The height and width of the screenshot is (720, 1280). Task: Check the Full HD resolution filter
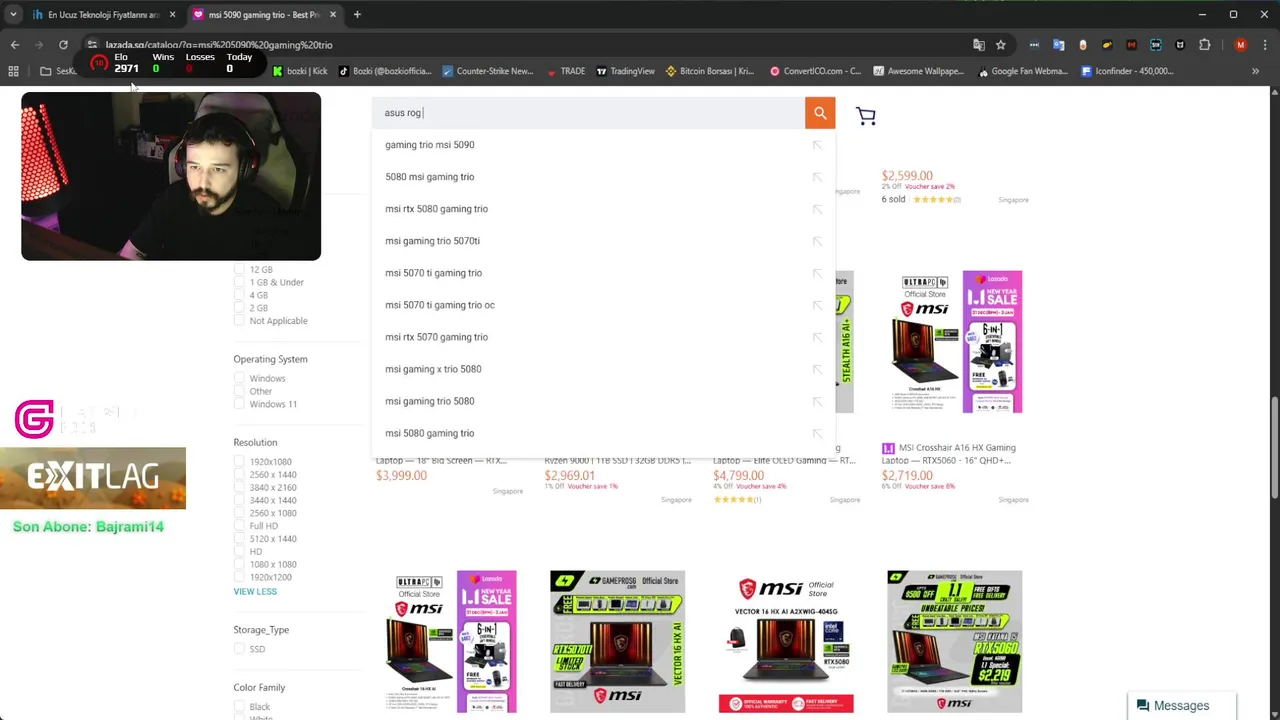coord(239,526)
